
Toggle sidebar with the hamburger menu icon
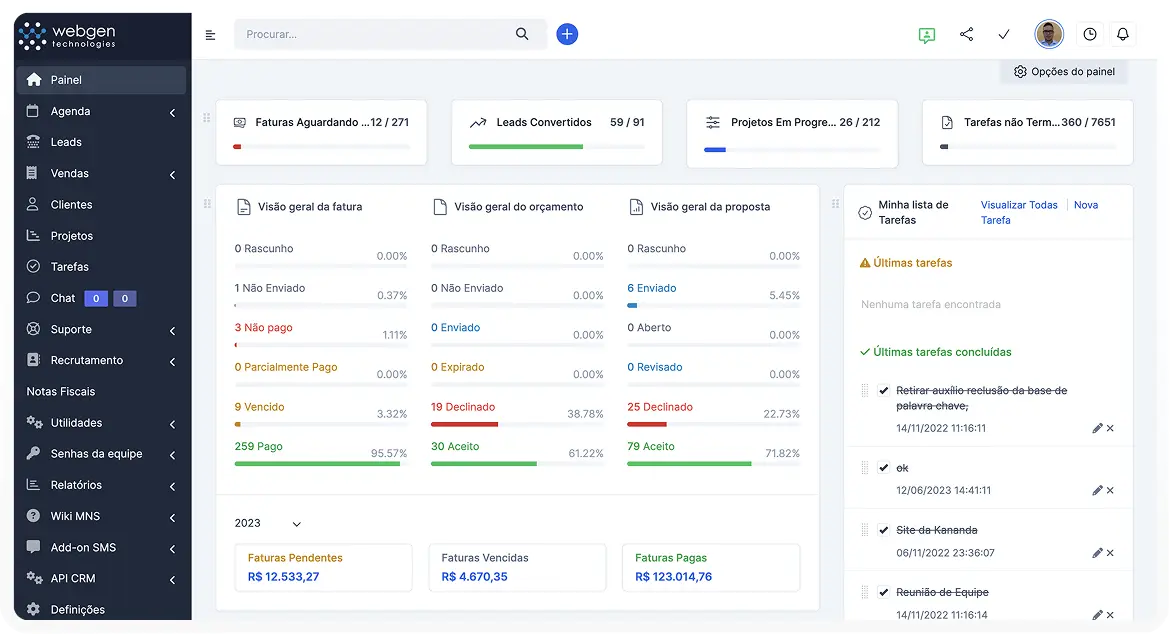click(x=210, y=35)
